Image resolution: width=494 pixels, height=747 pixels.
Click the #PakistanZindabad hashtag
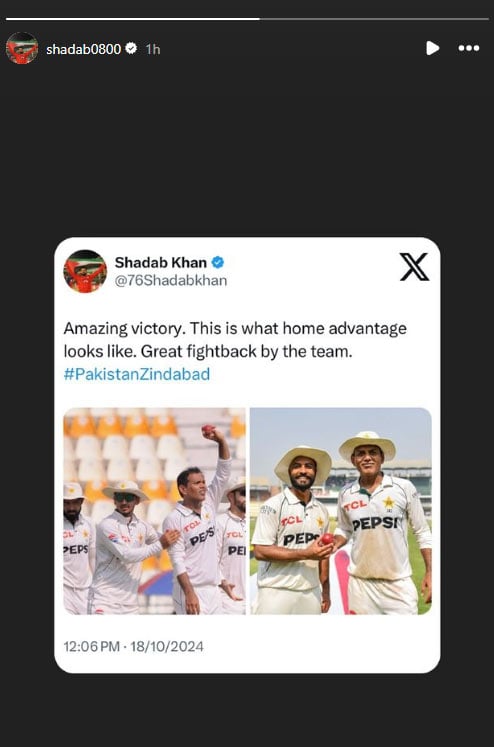pos(137,374)
